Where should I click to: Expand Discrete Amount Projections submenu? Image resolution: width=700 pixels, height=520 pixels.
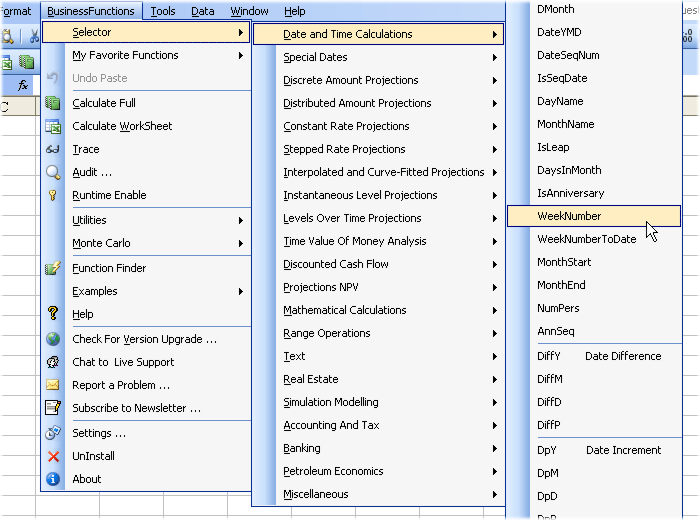(379, 80)
